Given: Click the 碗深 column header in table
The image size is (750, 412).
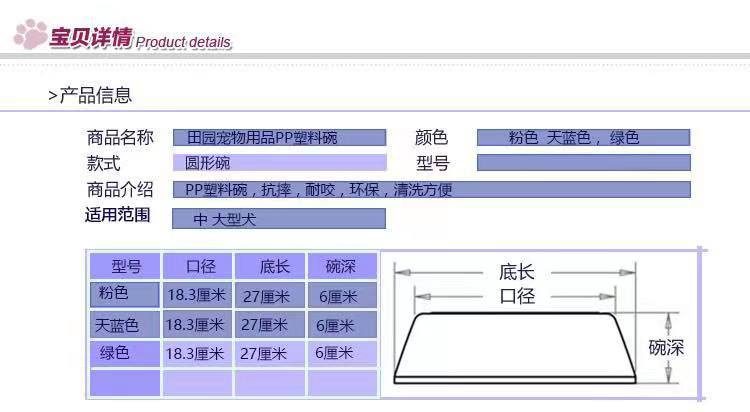Looking at the screenshot, I should click(342, 266).
